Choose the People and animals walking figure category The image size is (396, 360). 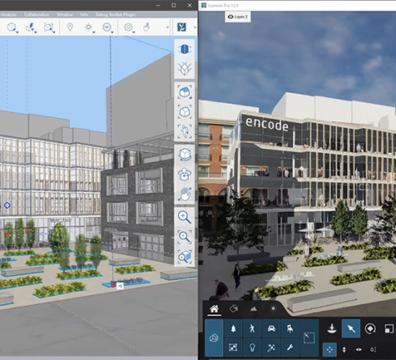252,328
